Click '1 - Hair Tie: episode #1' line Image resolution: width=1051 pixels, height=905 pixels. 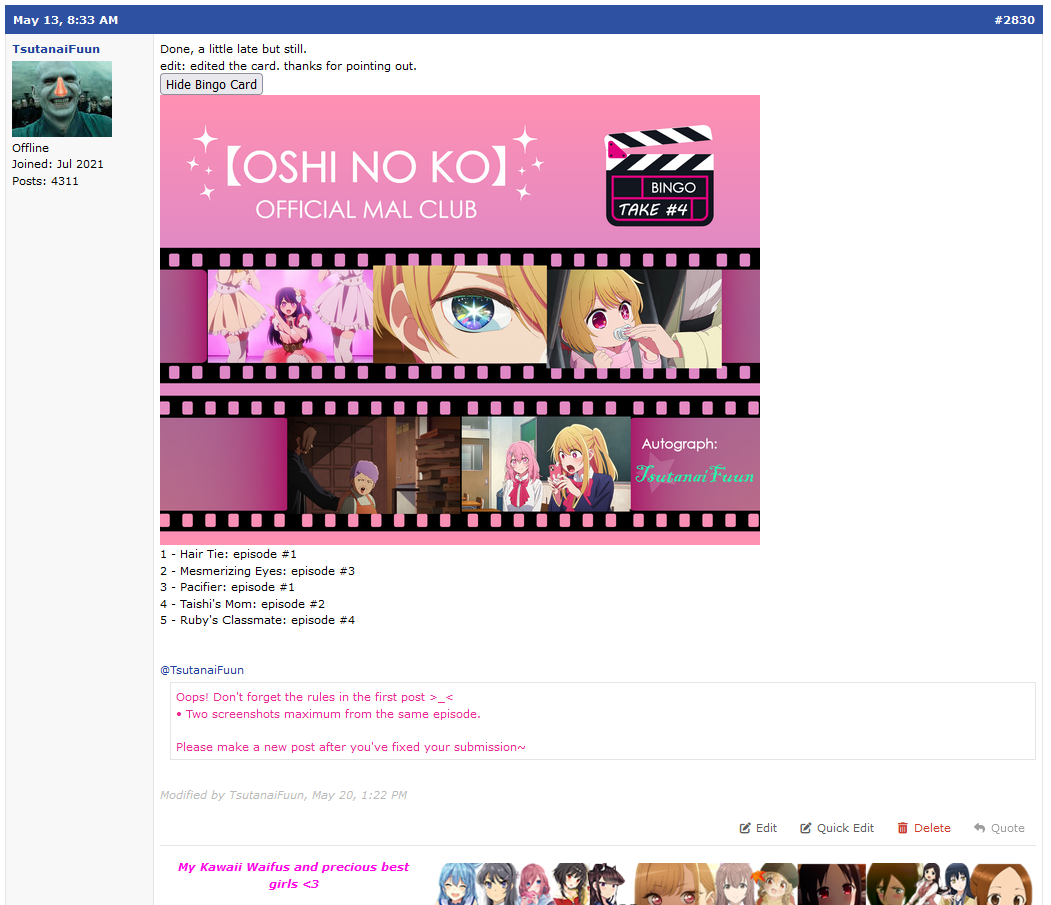coord(228,554)
